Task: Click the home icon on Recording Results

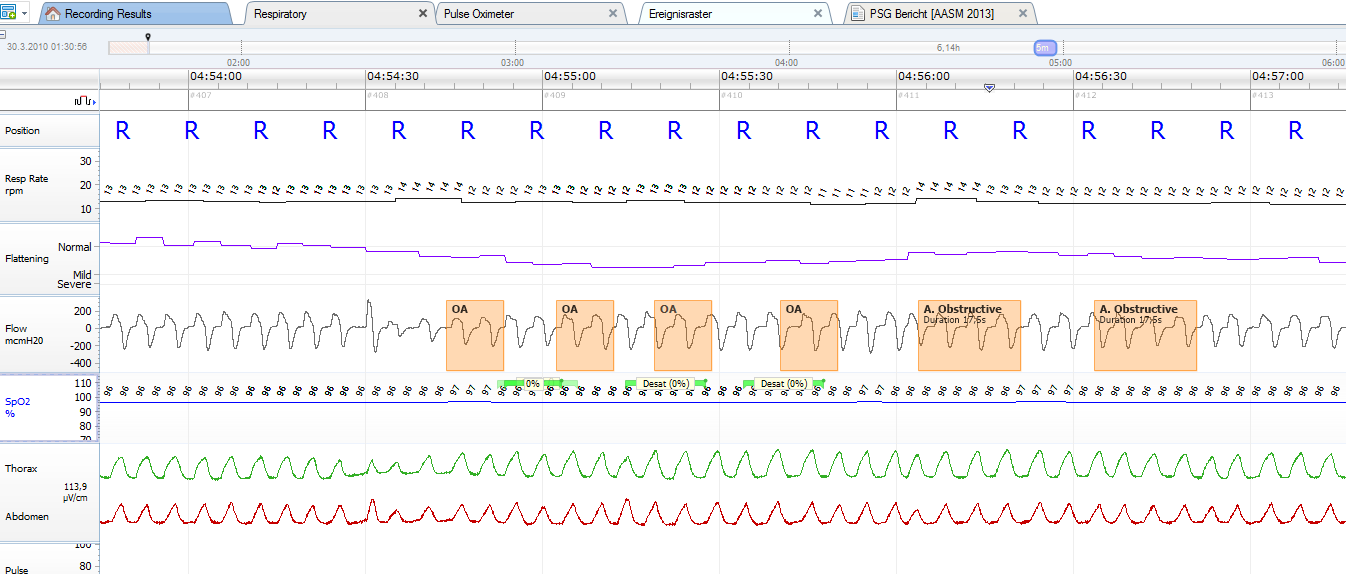Action: 54,14
